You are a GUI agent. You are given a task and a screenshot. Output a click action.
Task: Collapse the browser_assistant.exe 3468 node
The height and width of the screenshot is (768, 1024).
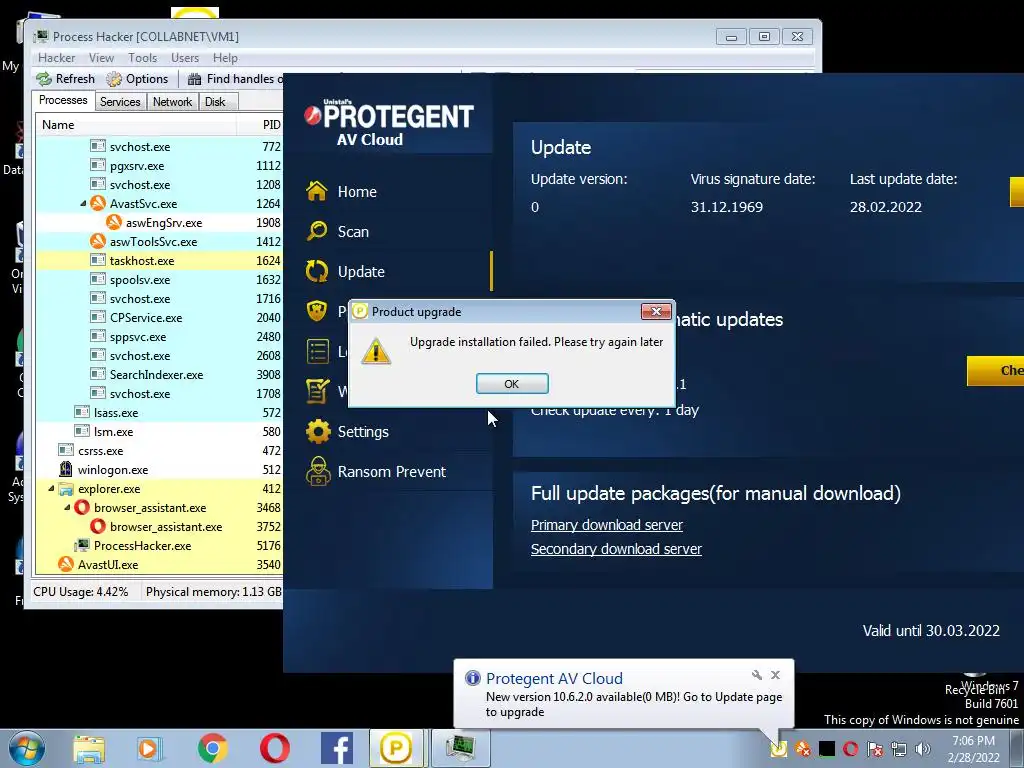point(67,507)
